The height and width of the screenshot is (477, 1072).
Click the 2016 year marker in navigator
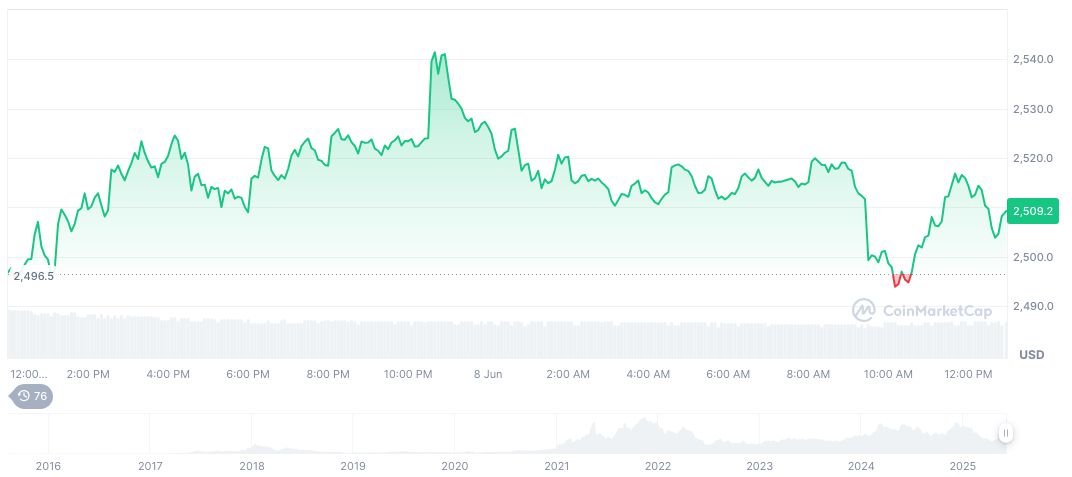click(48, 466)
